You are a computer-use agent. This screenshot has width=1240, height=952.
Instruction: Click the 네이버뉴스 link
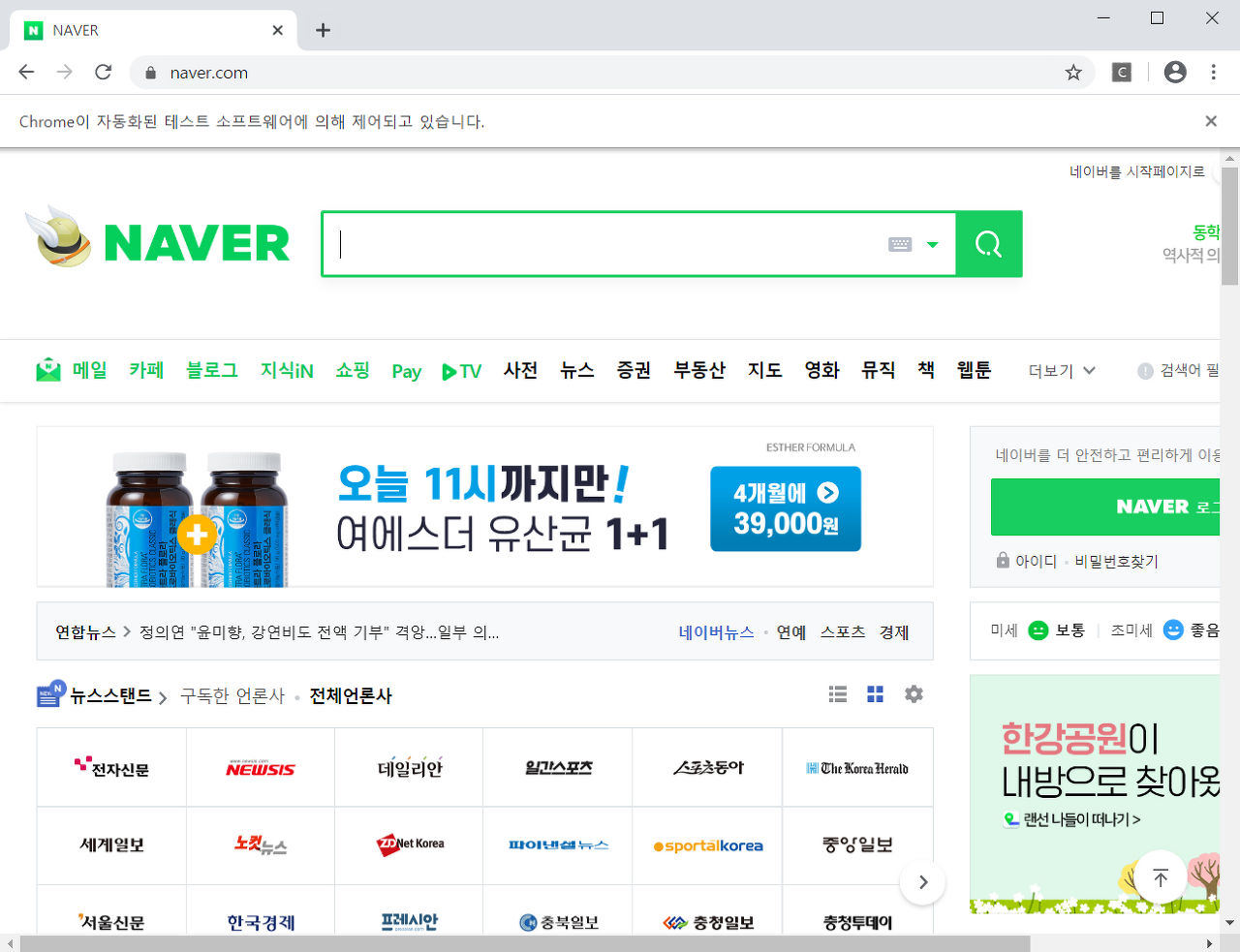pyautogui.click(x=716, y=632)
